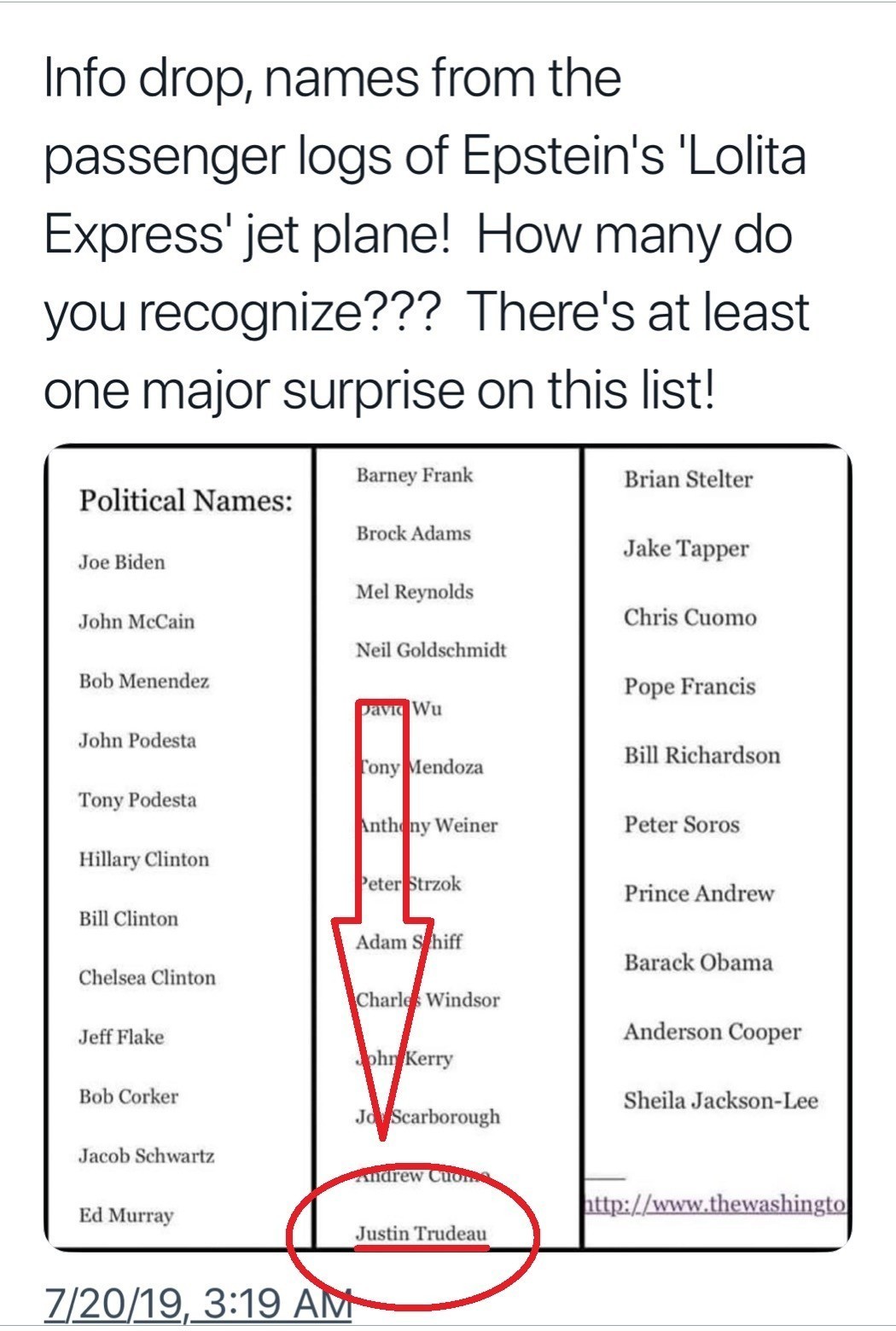Click the Jake Tapper name
The width and height of the screenshot is (896, 1331).
(685, 549)
